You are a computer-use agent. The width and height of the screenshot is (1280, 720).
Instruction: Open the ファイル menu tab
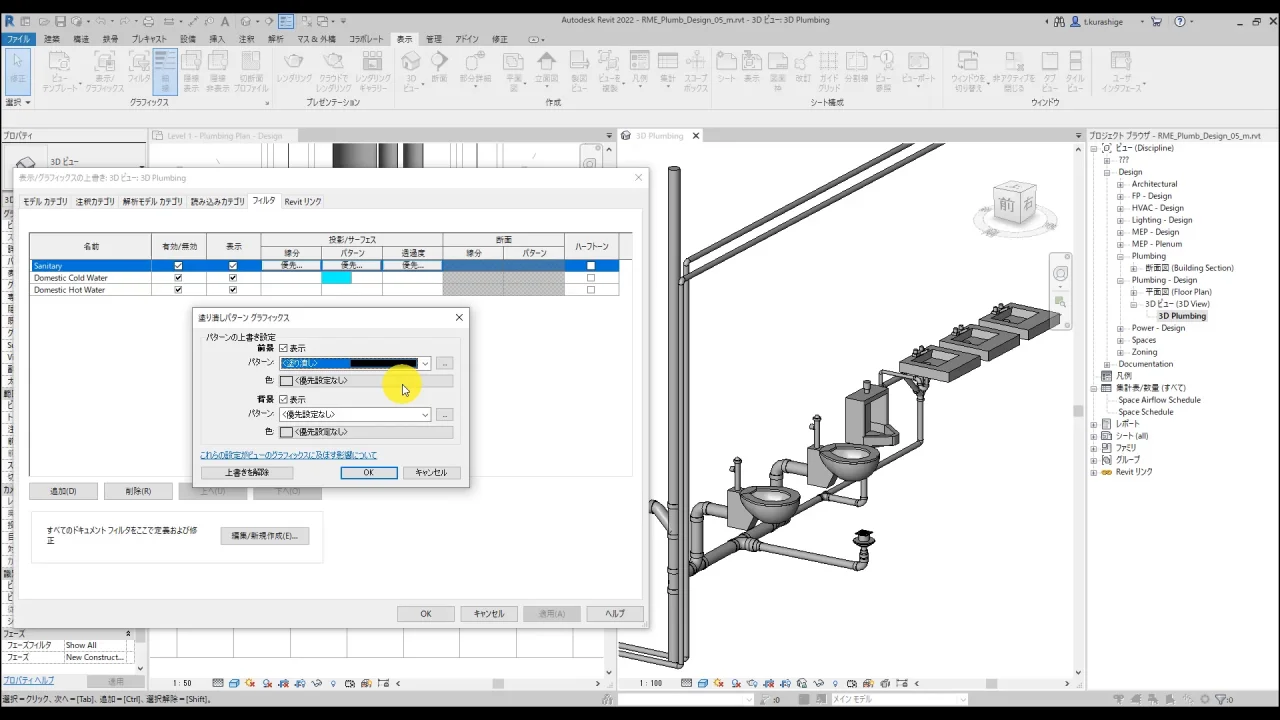tap(18, 39)
